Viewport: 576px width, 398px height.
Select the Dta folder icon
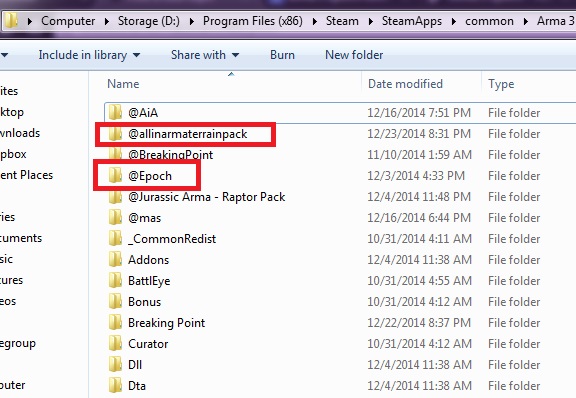click(x=115, y=385)
